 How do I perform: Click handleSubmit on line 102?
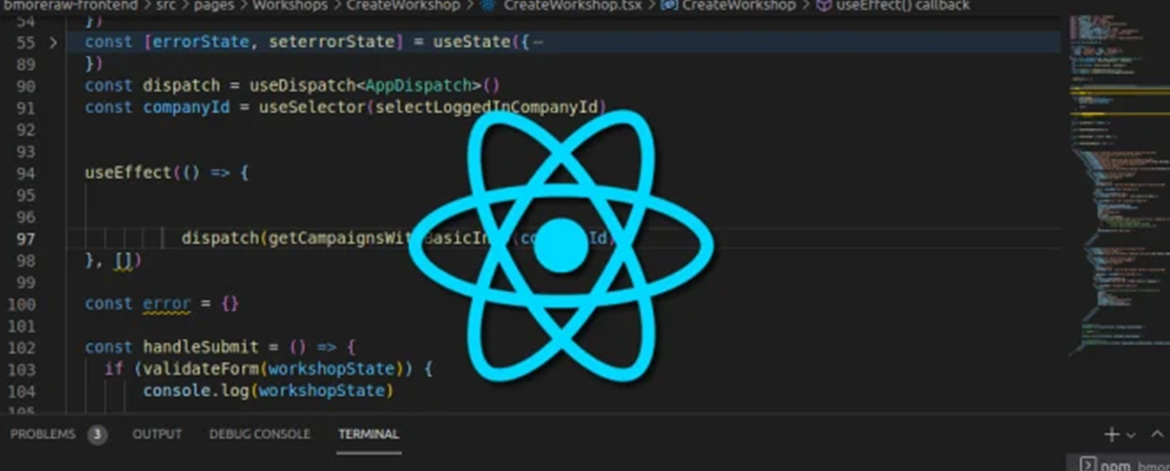click(201, 347)
